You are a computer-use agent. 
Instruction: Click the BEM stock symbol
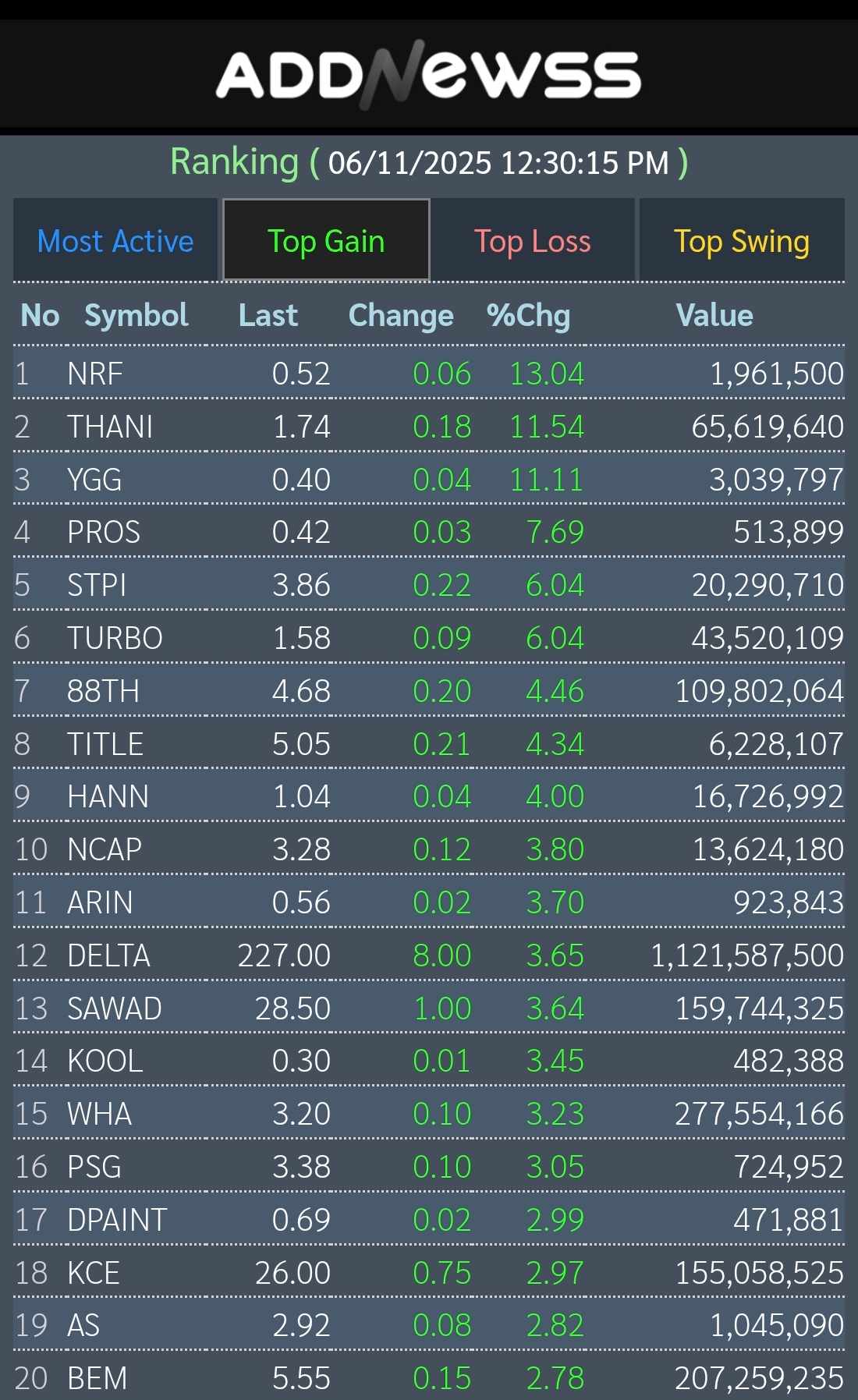point(97,1379)
